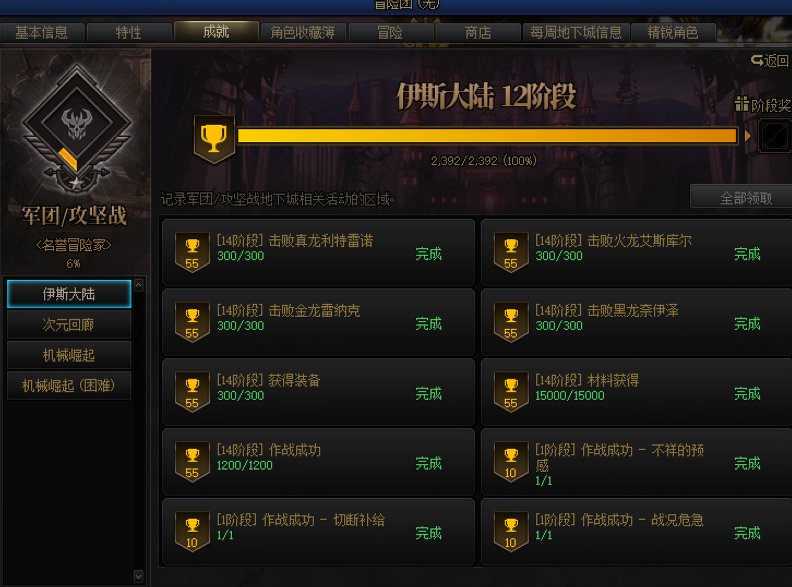The width and height of the screenshot is (792, 587).
Task: Click the golden stage progress bar
Action: pyautogui.click(x=487, y=135)
